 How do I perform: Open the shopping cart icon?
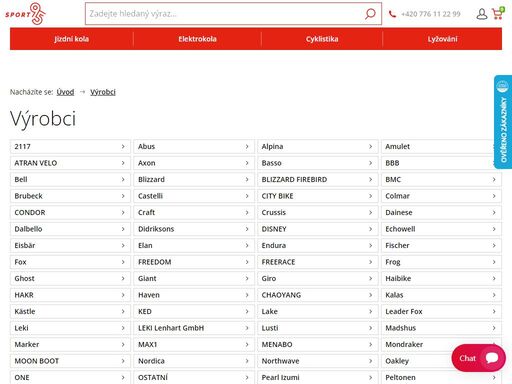tap(498, 13)
